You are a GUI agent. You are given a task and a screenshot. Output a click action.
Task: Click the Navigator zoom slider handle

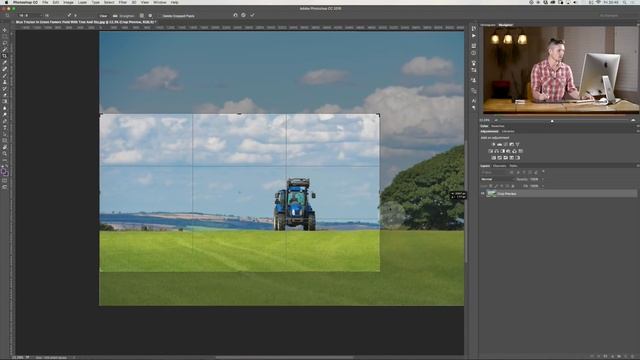tap(552, 121)
